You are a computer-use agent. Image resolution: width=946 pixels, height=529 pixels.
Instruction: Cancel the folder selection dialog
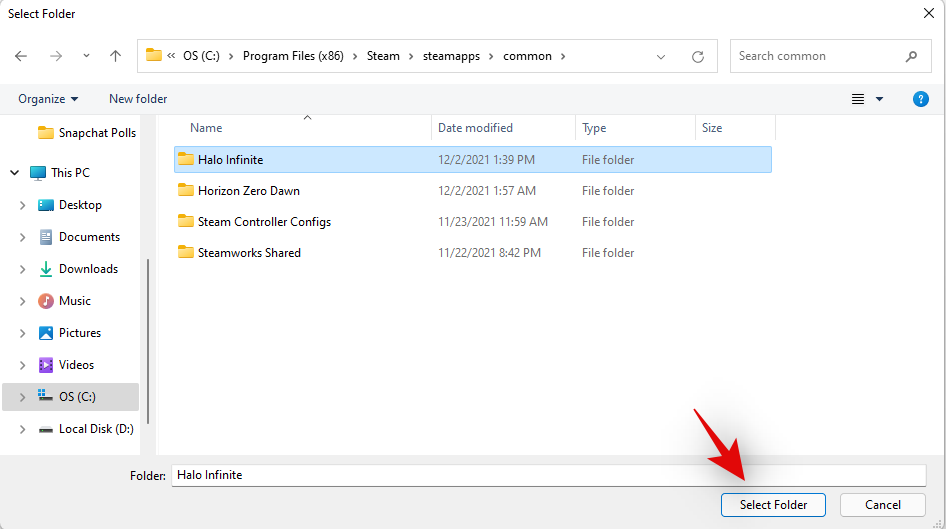point(883,505)
